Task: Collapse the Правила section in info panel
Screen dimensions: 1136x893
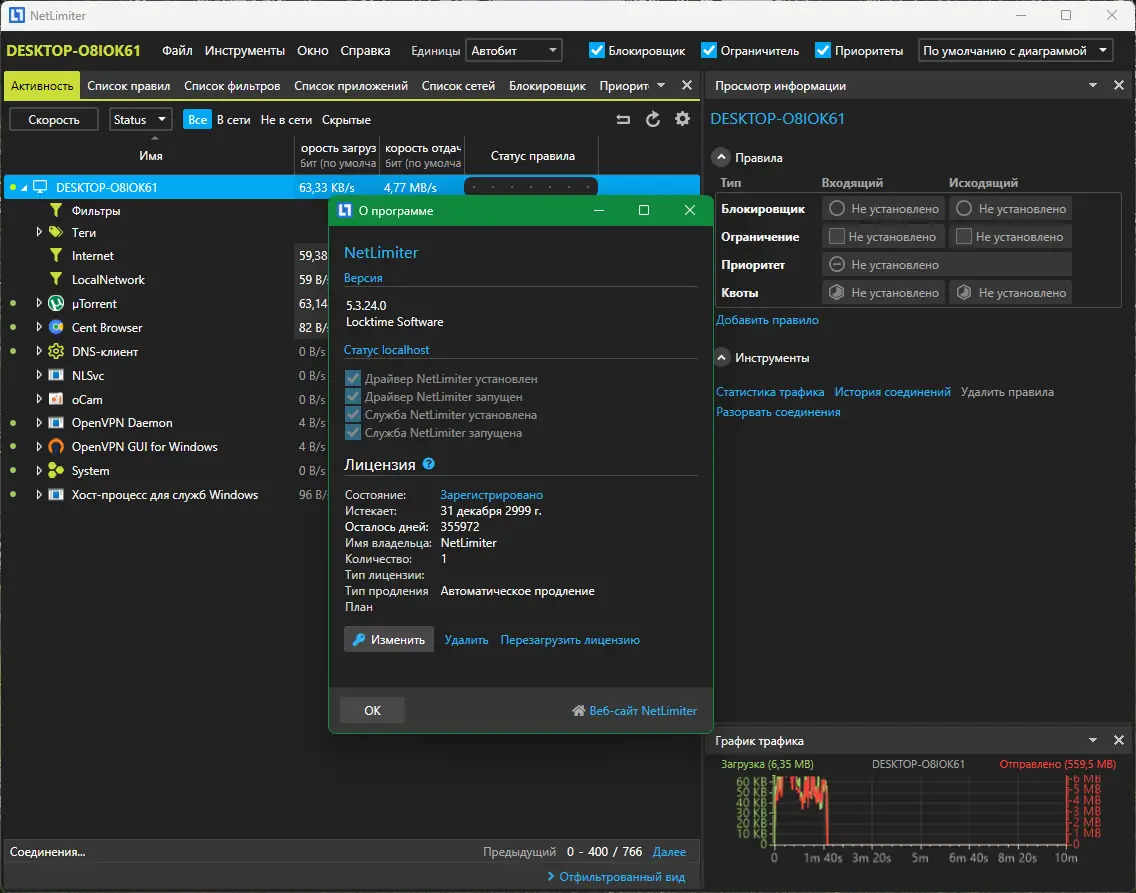Action: 721,157
